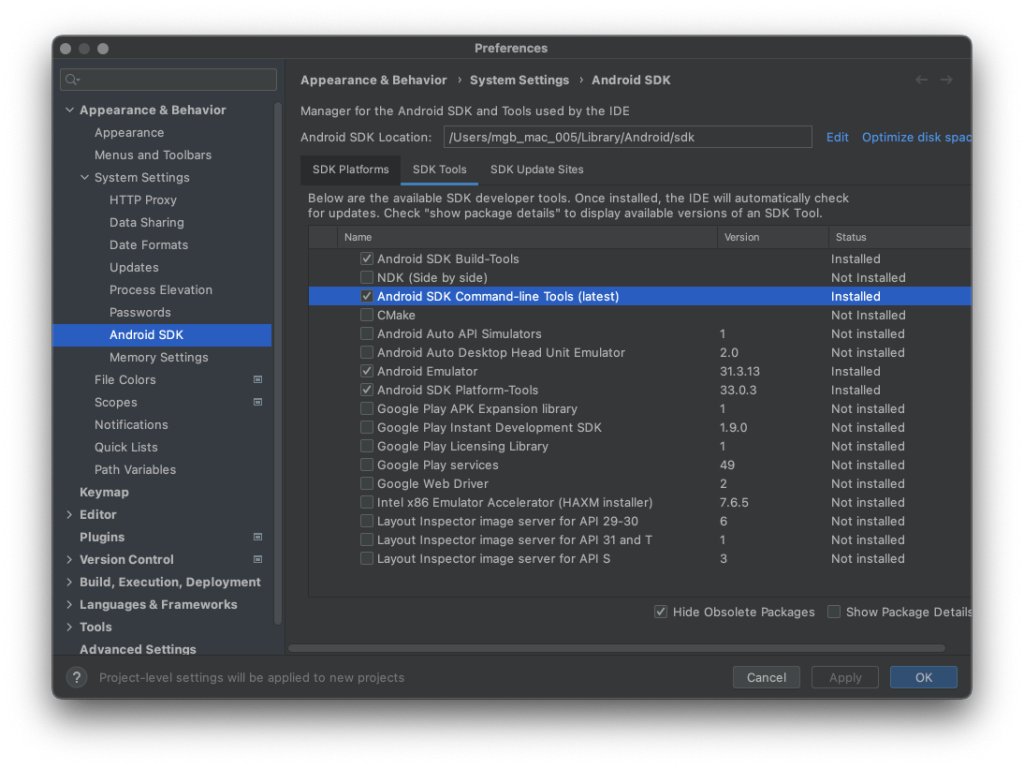
Task: Click System Settings in breadcrumb
Action: point(519,80)
